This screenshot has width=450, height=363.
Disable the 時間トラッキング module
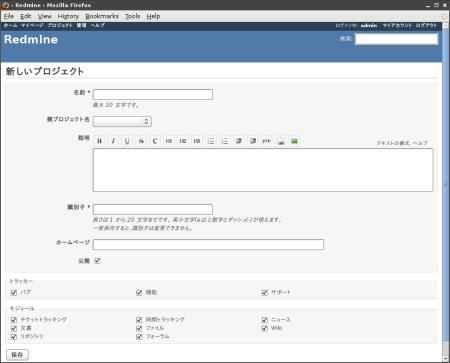[x=139, y=320]
